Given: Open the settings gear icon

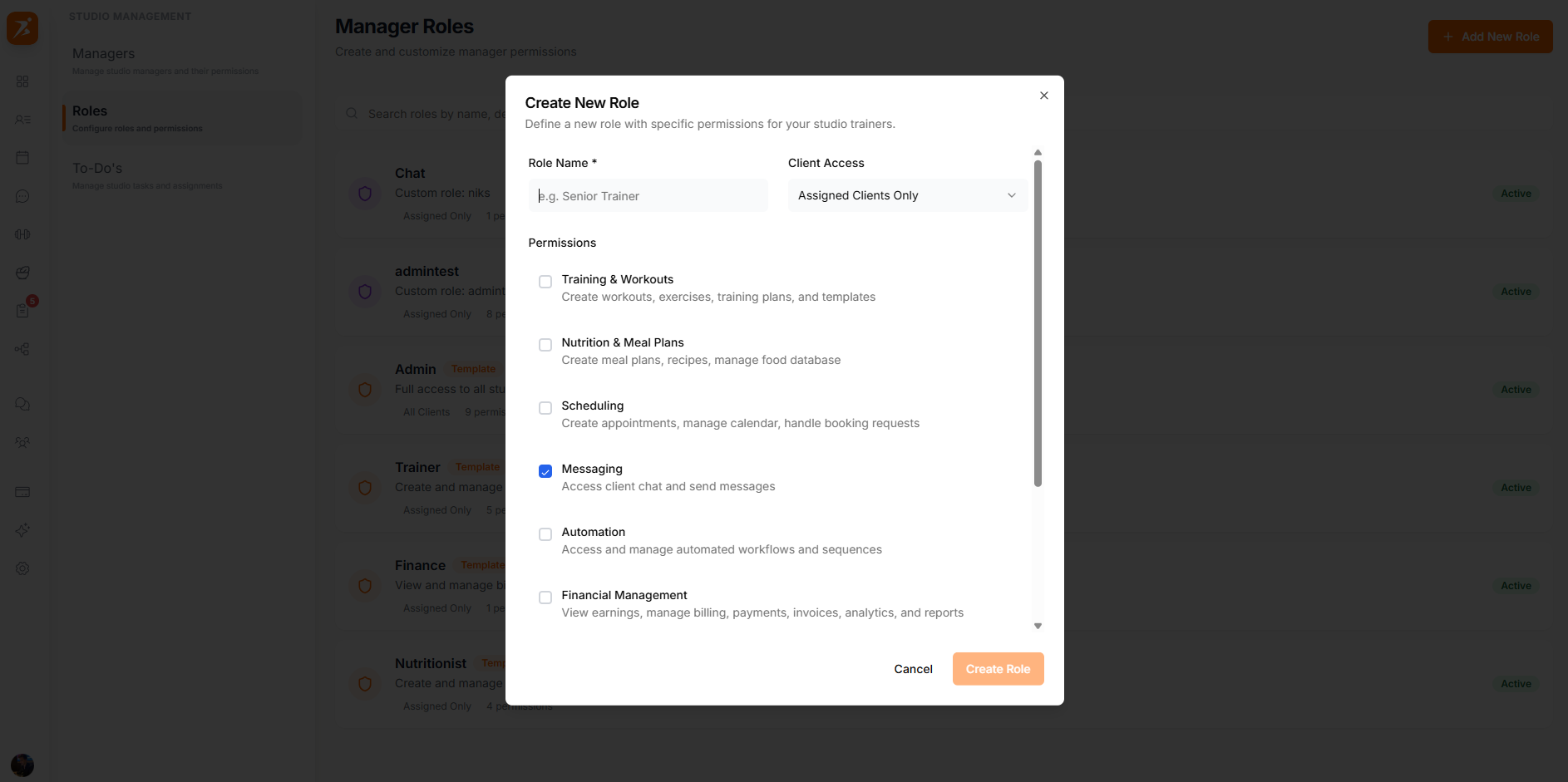Looking at the screenshot, I should pyautogui.click(x=22, y=568).
